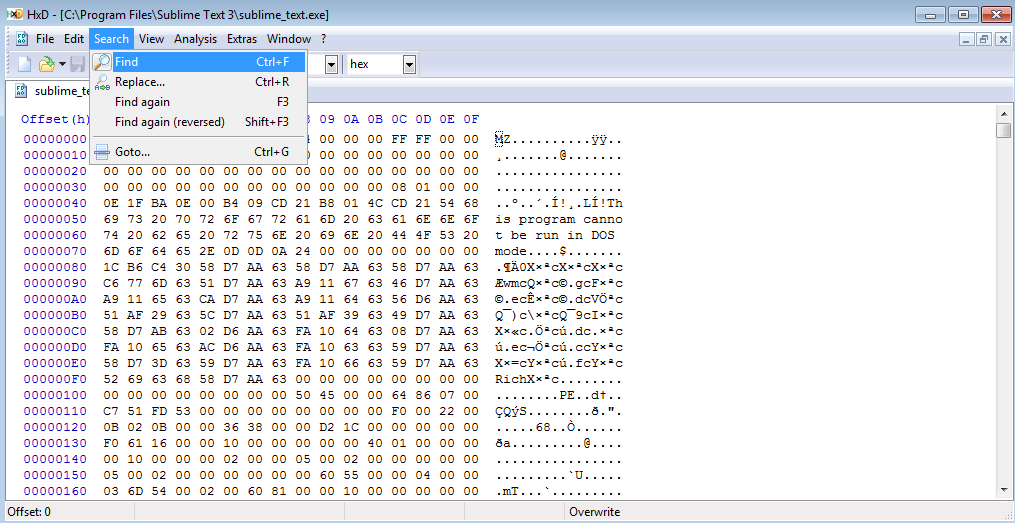The width and height of the screenshot is (1015, 523).
Task: Click offset row 00000040
Action: point(55,203)
